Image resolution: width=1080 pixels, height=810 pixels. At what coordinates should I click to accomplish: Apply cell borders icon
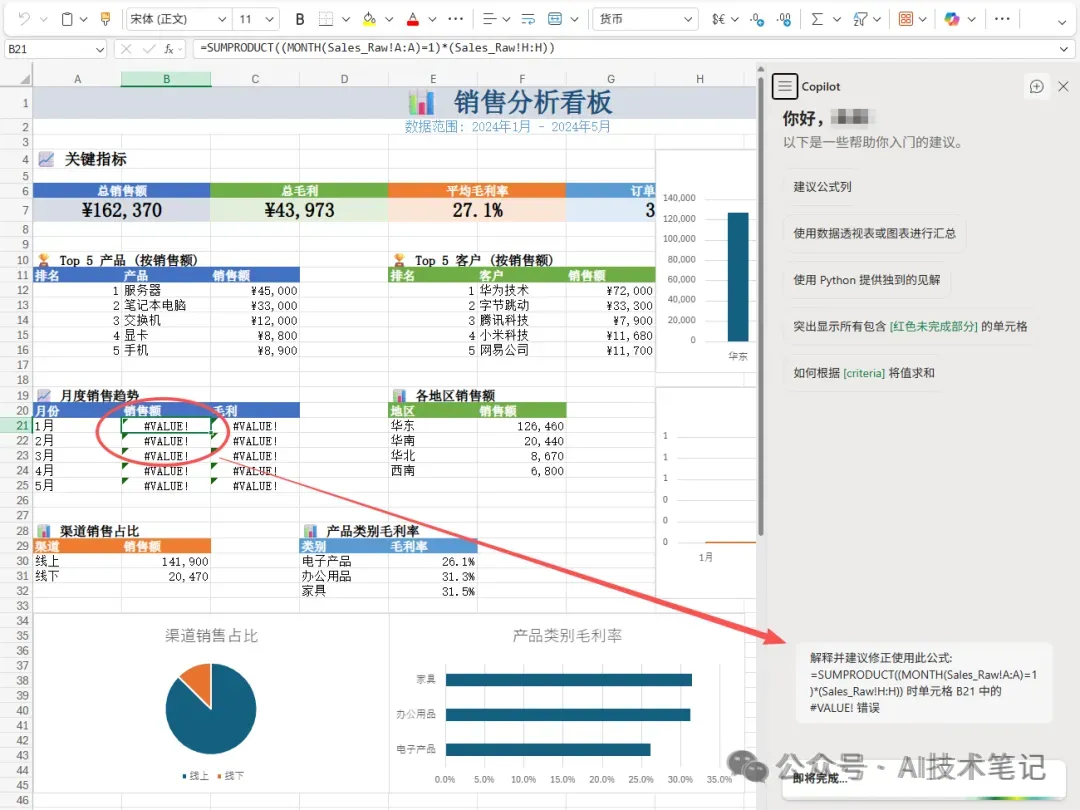tap(326, 19)
